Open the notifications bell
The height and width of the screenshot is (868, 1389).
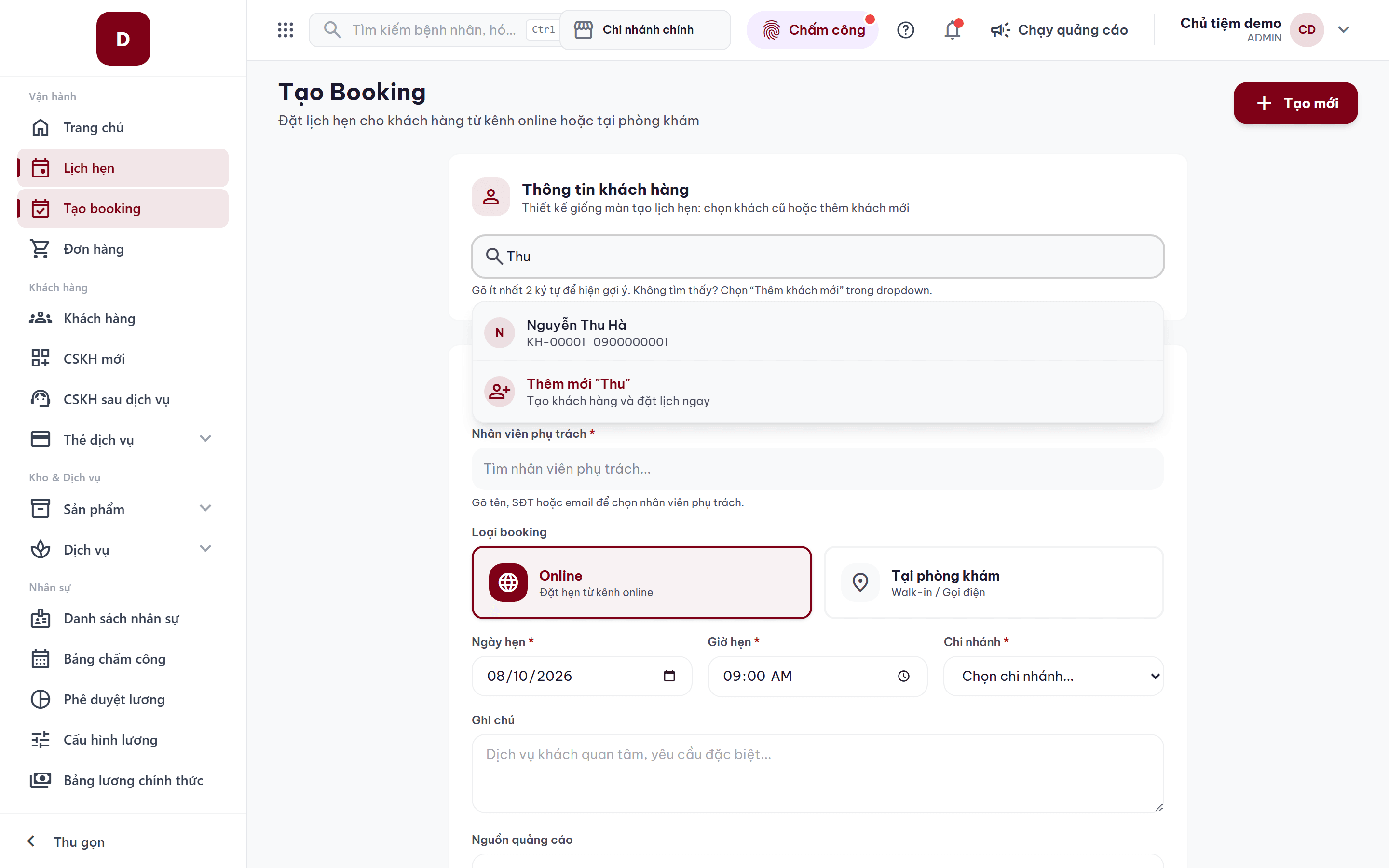(x=953, y=30)
